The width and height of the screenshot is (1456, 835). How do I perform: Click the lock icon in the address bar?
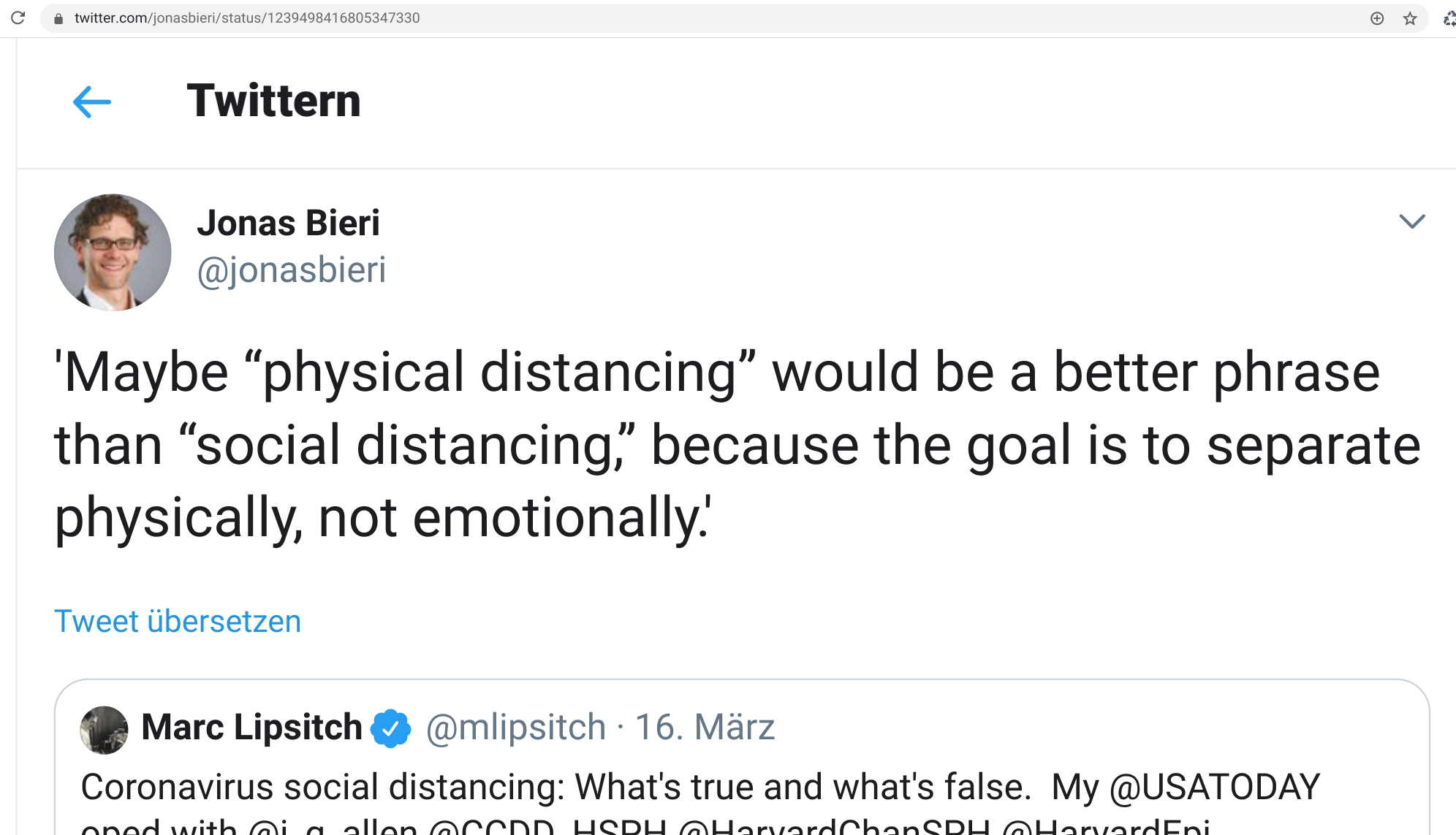click(x=59, y=18)
